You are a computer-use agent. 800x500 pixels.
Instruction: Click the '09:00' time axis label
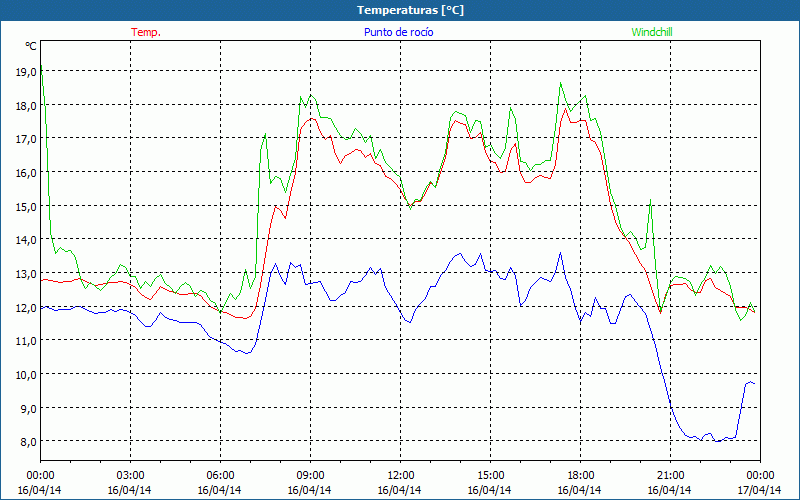(310, 476)
